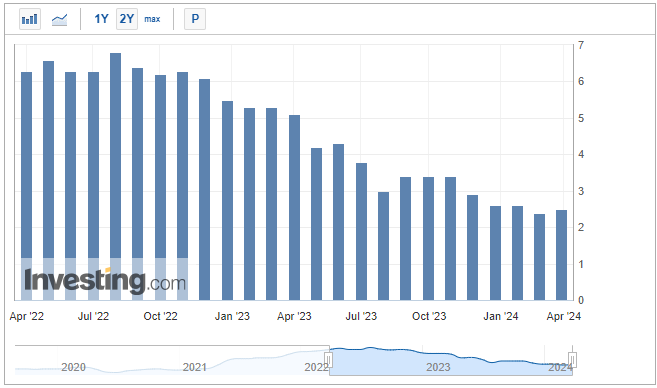Click the Oct '23 bar
Screen dimensions: 657x388
pyautogui.click(x=429, y=238)
